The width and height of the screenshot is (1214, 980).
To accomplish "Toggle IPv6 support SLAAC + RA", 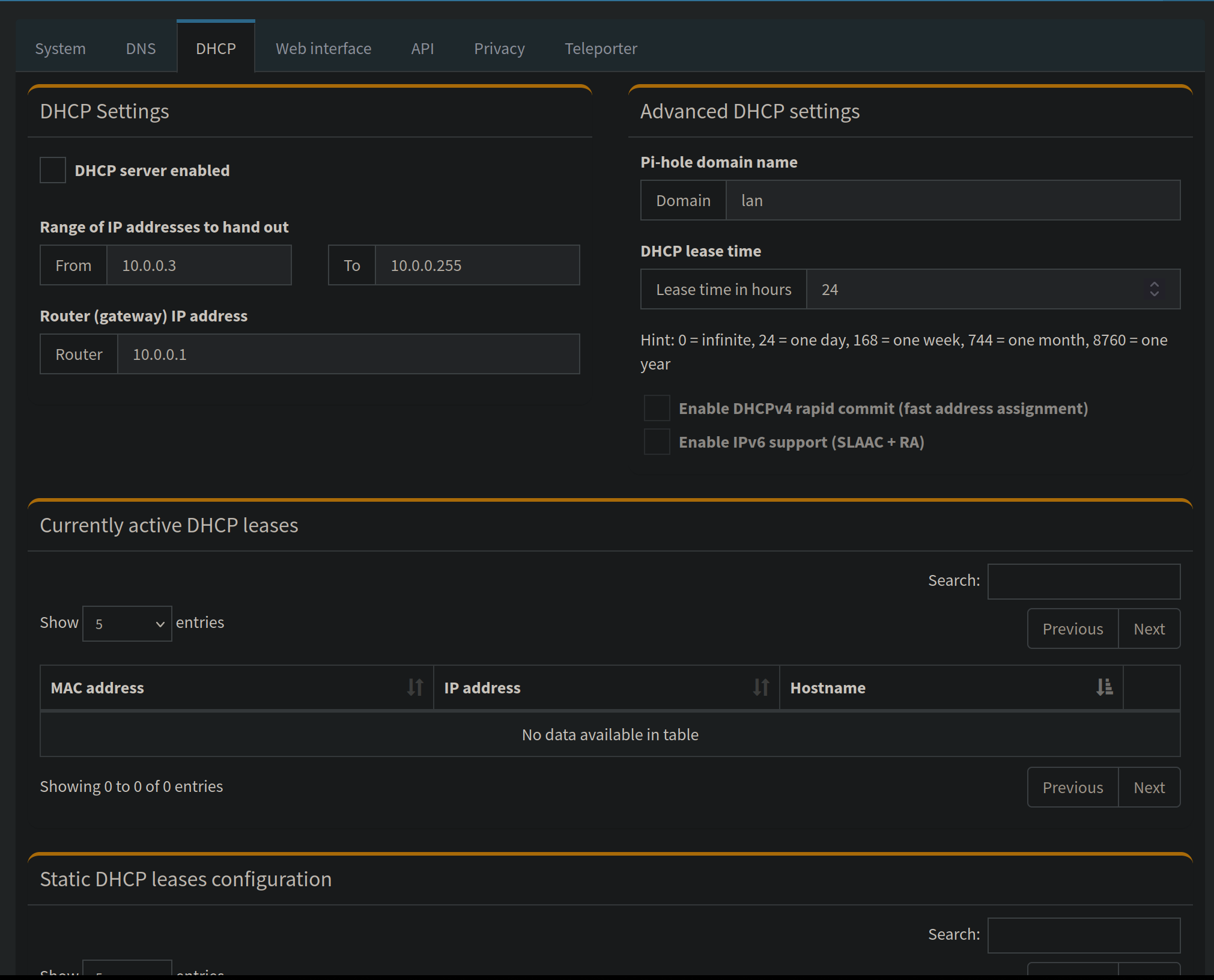I will [657, 442].
